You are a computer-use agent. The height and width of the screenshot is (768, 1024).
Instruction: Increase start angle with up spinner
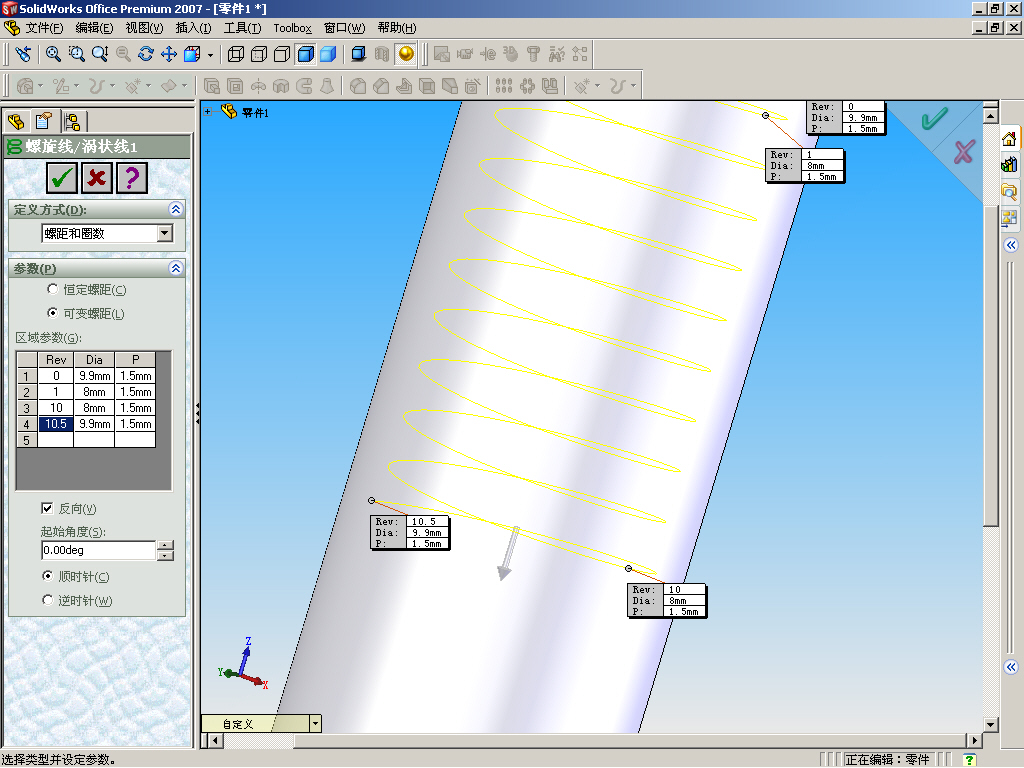pyautogui.click(x=166, y=545)
